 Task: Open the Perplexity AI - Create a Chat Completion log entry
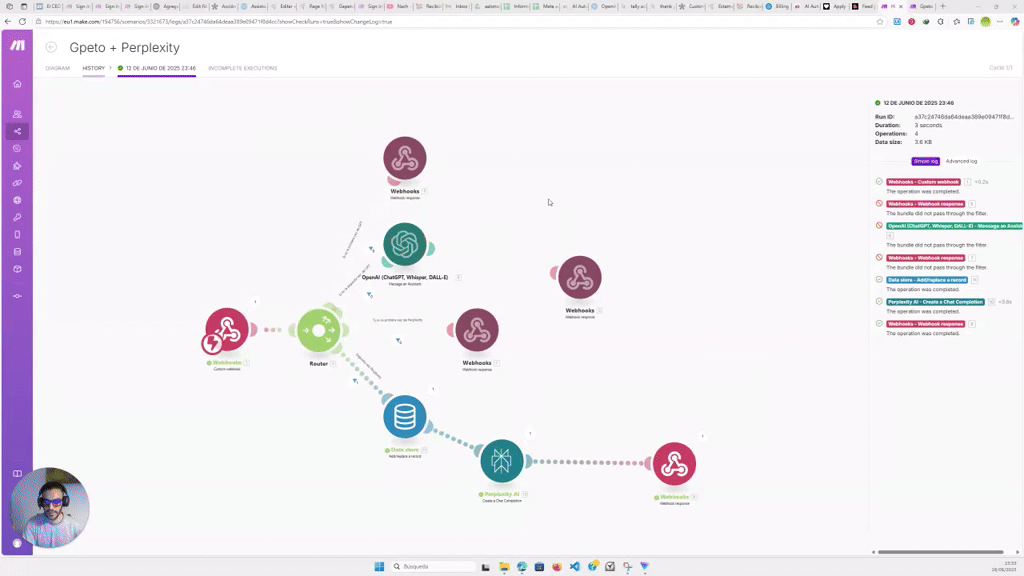pos(935,302)
